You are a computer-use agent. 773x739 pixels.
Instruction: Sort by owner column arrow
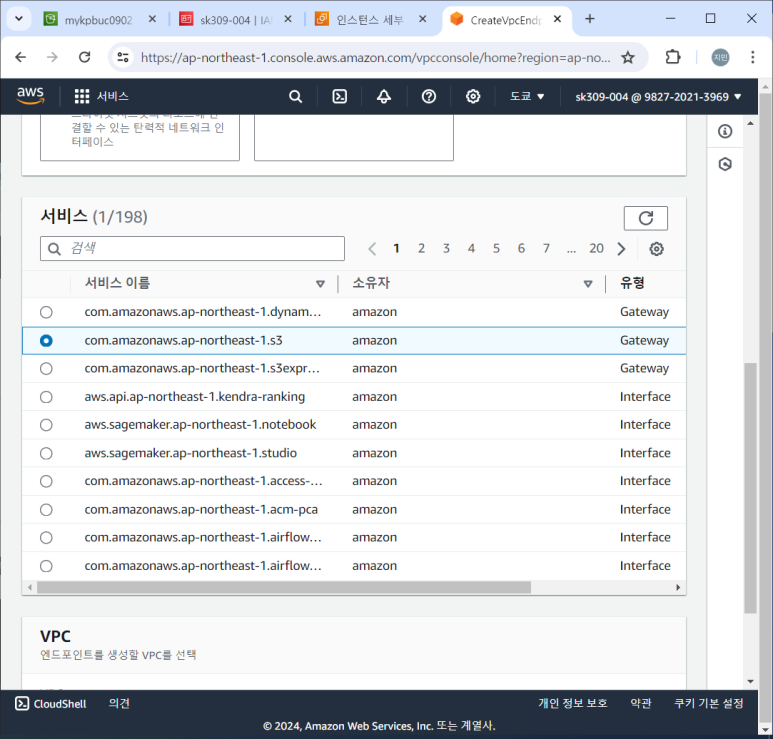coord(588,283)
